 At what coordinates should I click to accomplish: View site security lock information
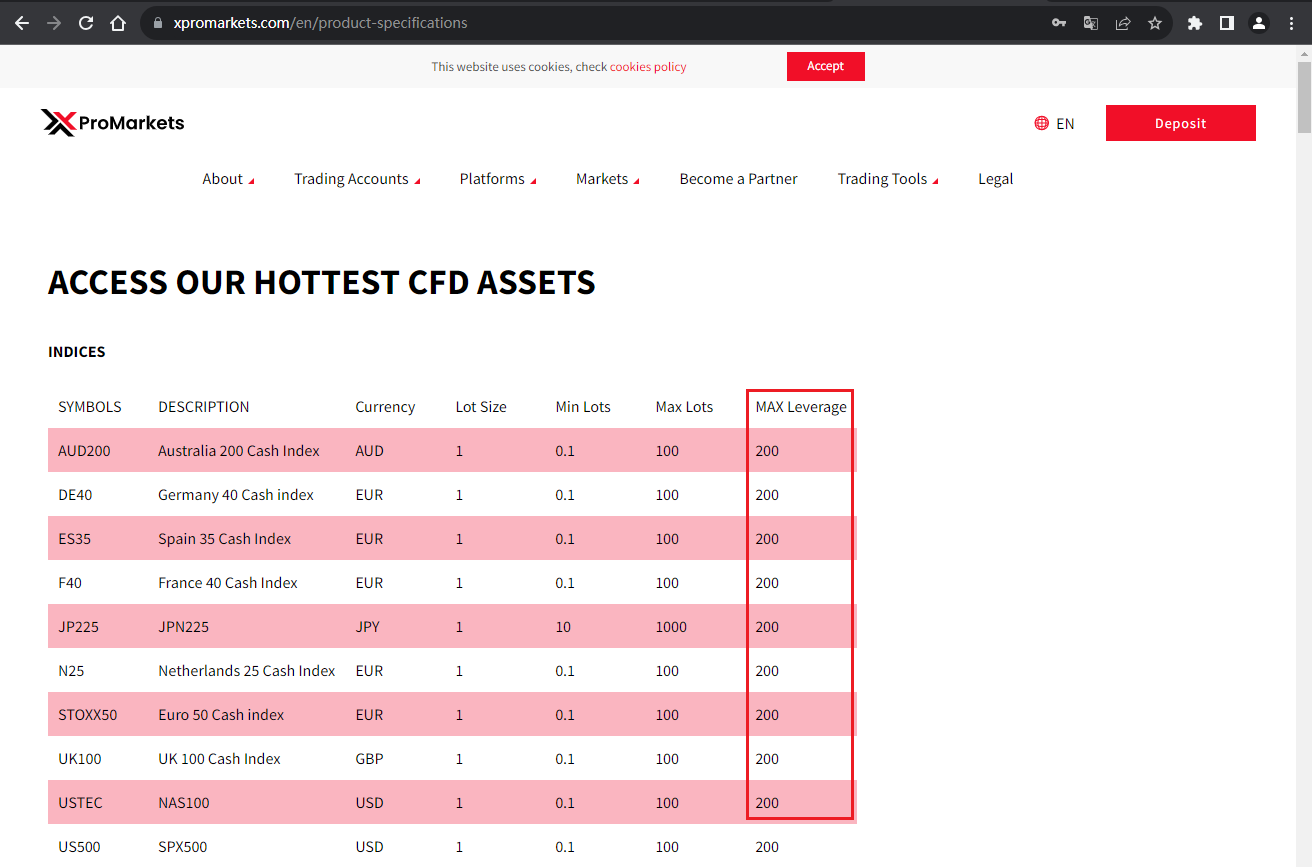point(157,23)
